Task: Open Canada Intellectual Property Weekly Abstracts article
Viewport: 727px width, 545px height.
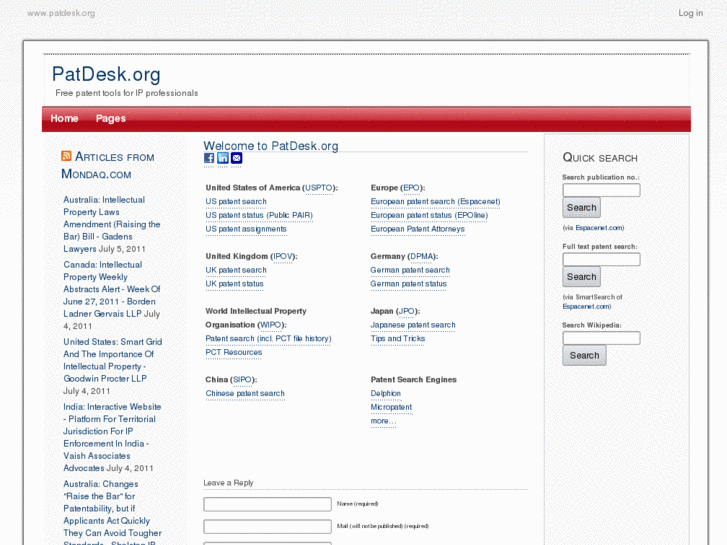Action: point(112,289)
